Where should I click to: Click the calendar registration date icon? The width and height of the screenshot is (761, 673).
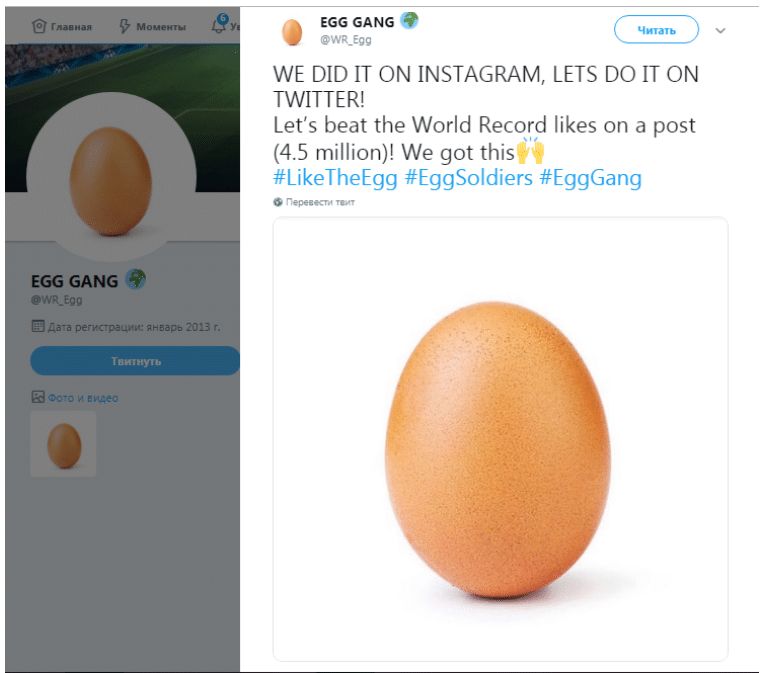click(x=38, y=326)
